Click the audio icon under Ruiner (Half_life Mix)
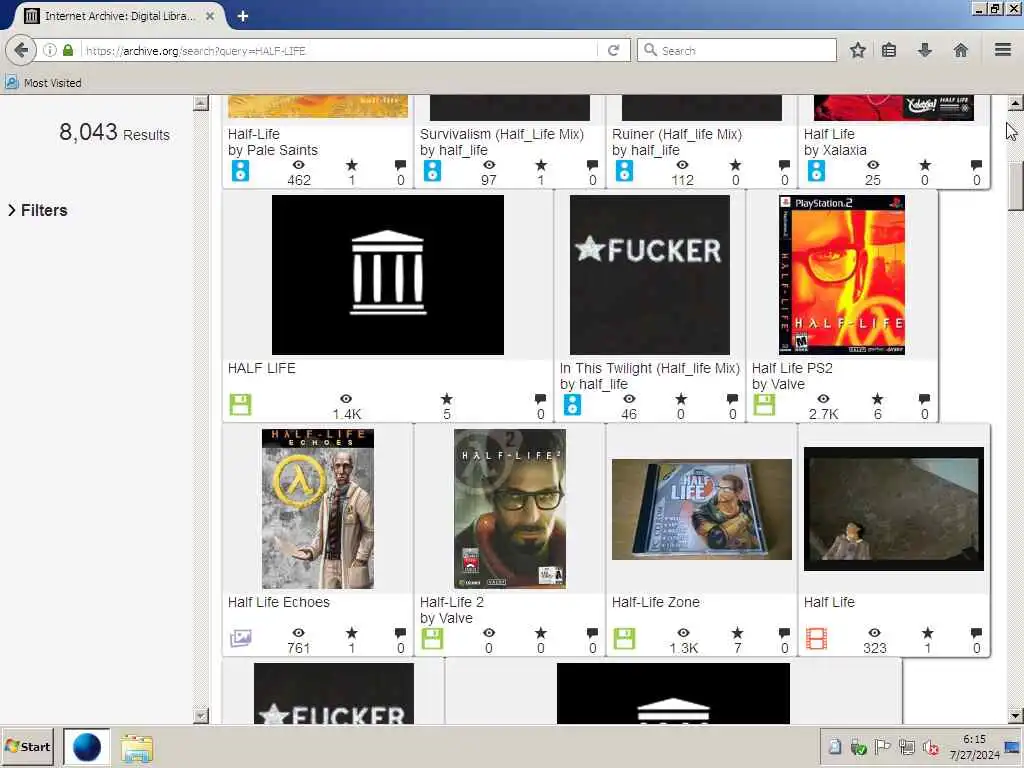This screenshot has width=1024, height=768. click(x=624, y=171)
